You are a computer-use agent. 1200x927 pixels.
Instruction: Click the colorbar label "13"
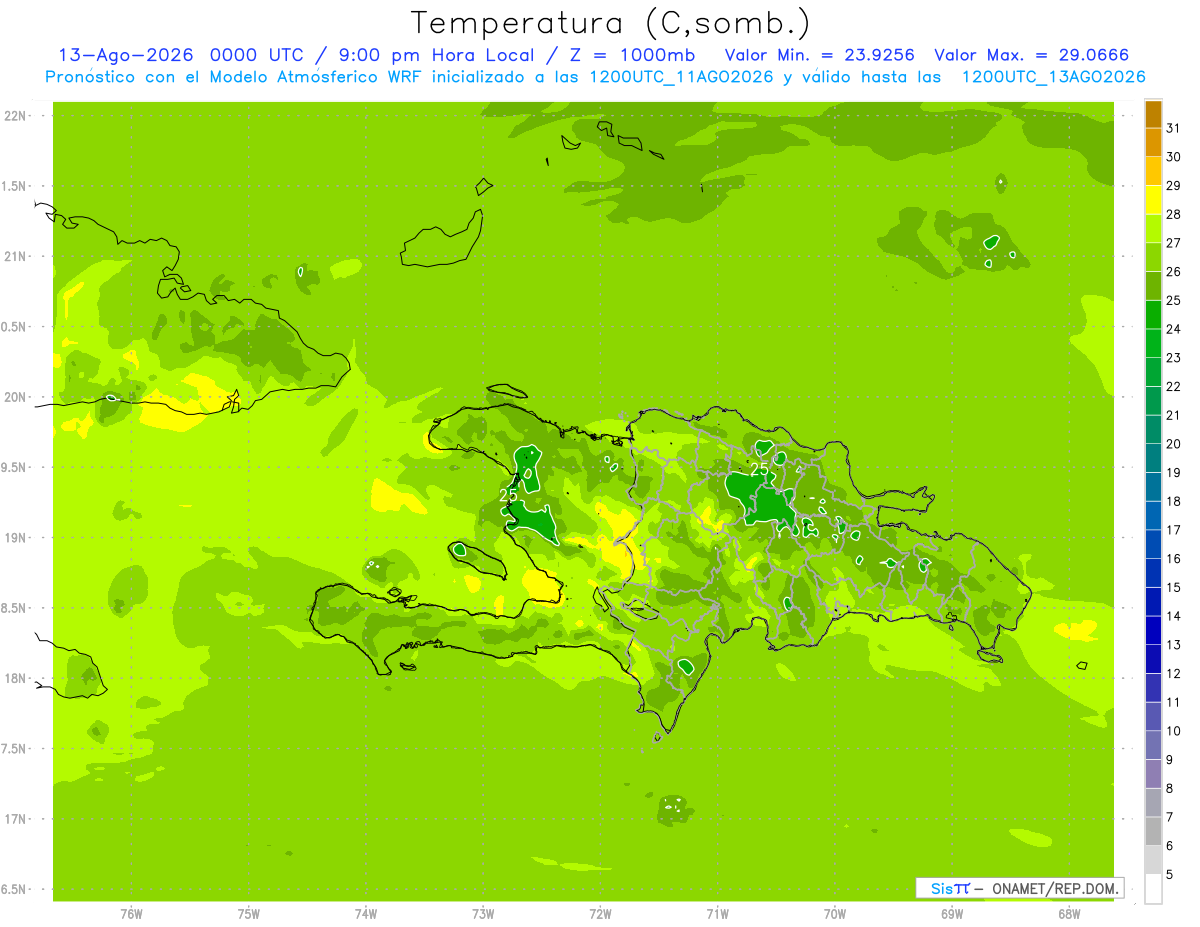pos(1173,645)
